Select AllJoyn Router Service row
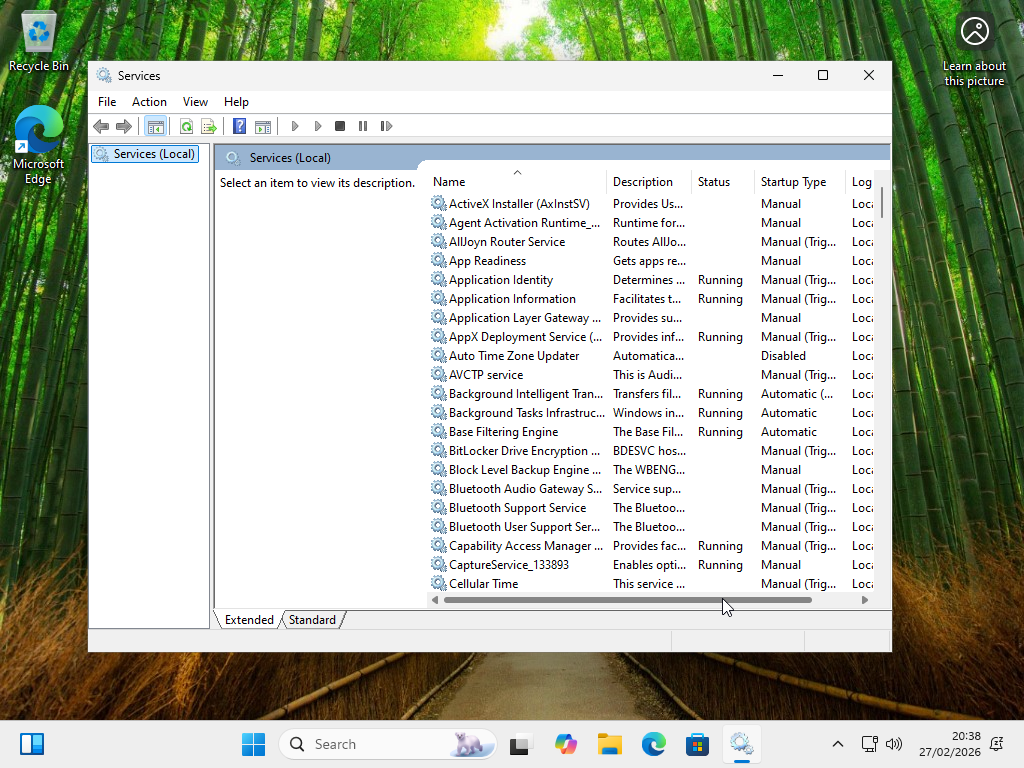The height and width of the screenshot is (768, 1024). (x=651, y=242)
